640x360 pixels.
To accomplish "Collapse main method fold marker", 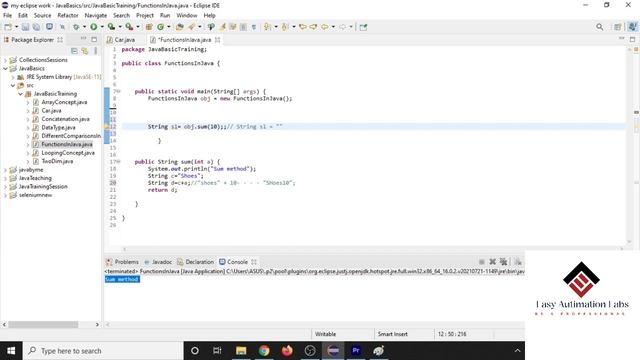I will [118, 91].
